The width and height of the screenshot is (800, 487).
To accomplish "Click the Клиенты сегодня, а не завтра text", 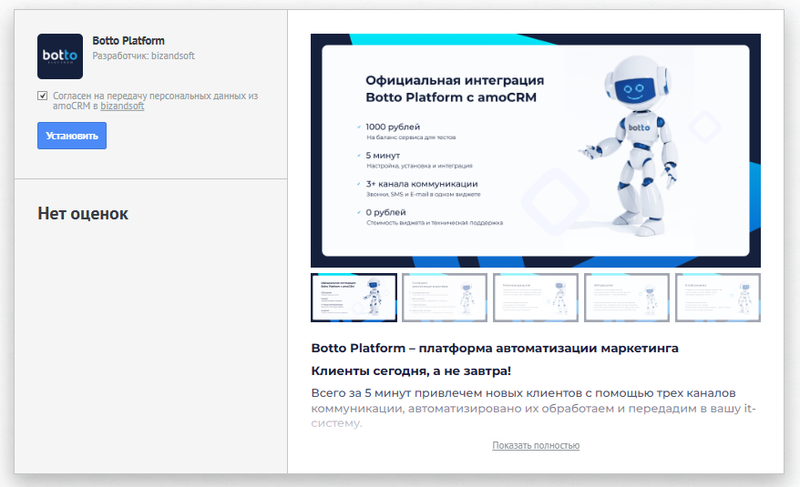I will point(411,371).
